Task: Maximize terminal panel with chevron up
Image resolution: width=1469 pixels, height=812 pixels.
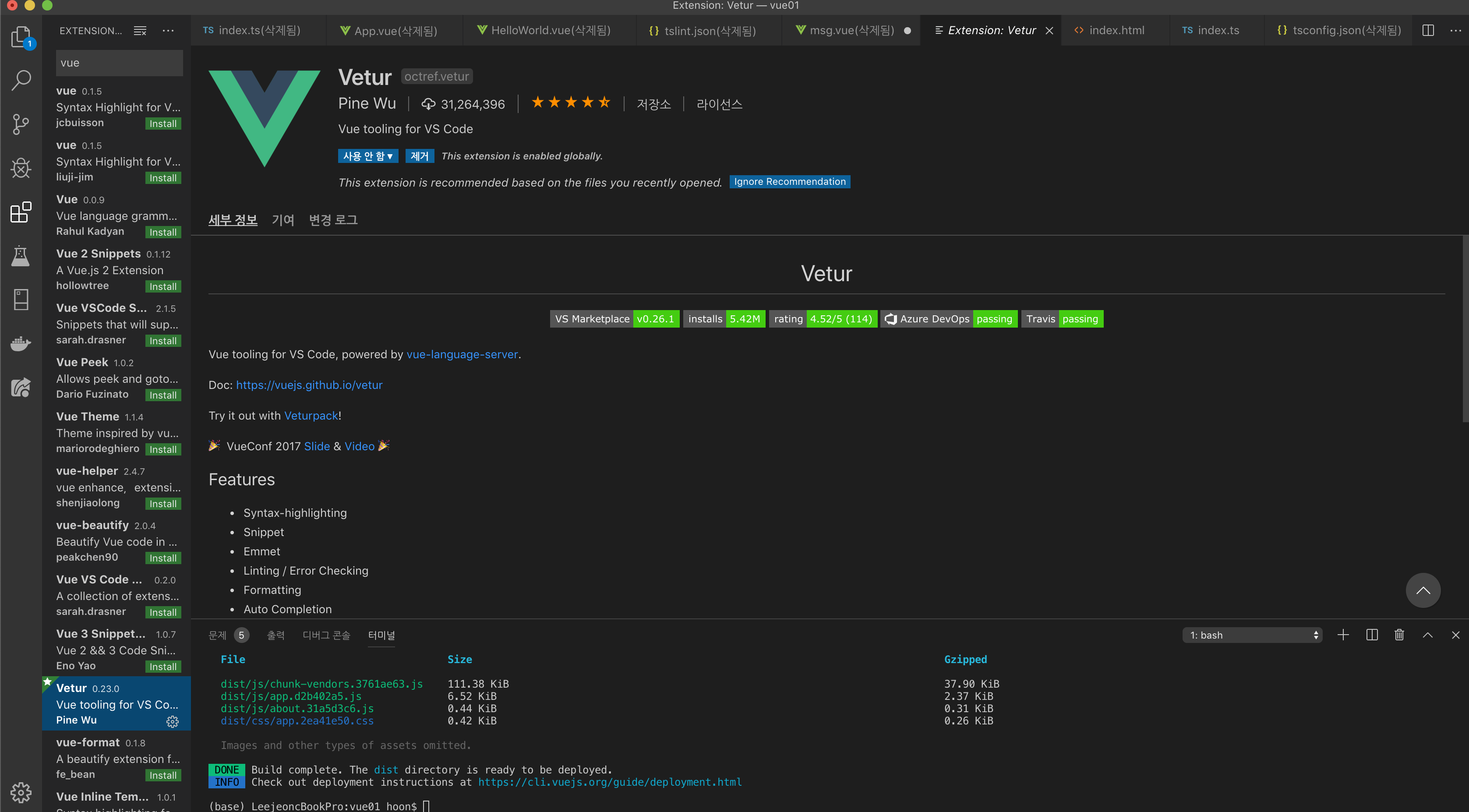Action: (x=1427, y=635)
